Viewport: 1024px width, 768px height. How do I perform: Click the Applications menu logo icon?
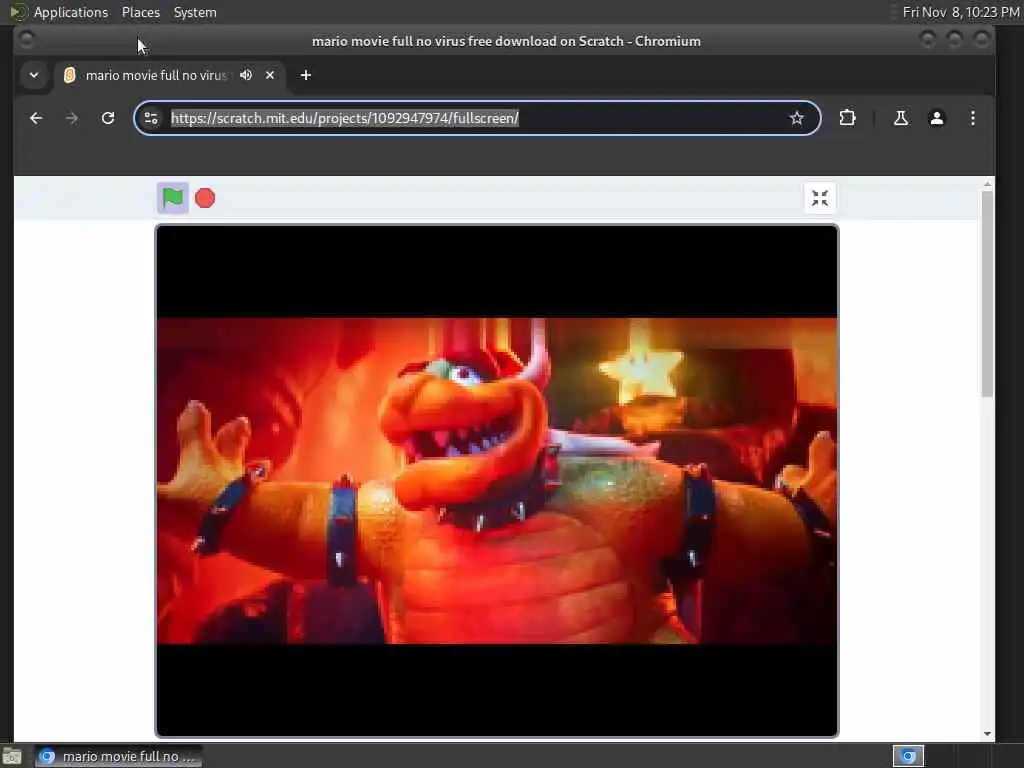pos(18,12)
